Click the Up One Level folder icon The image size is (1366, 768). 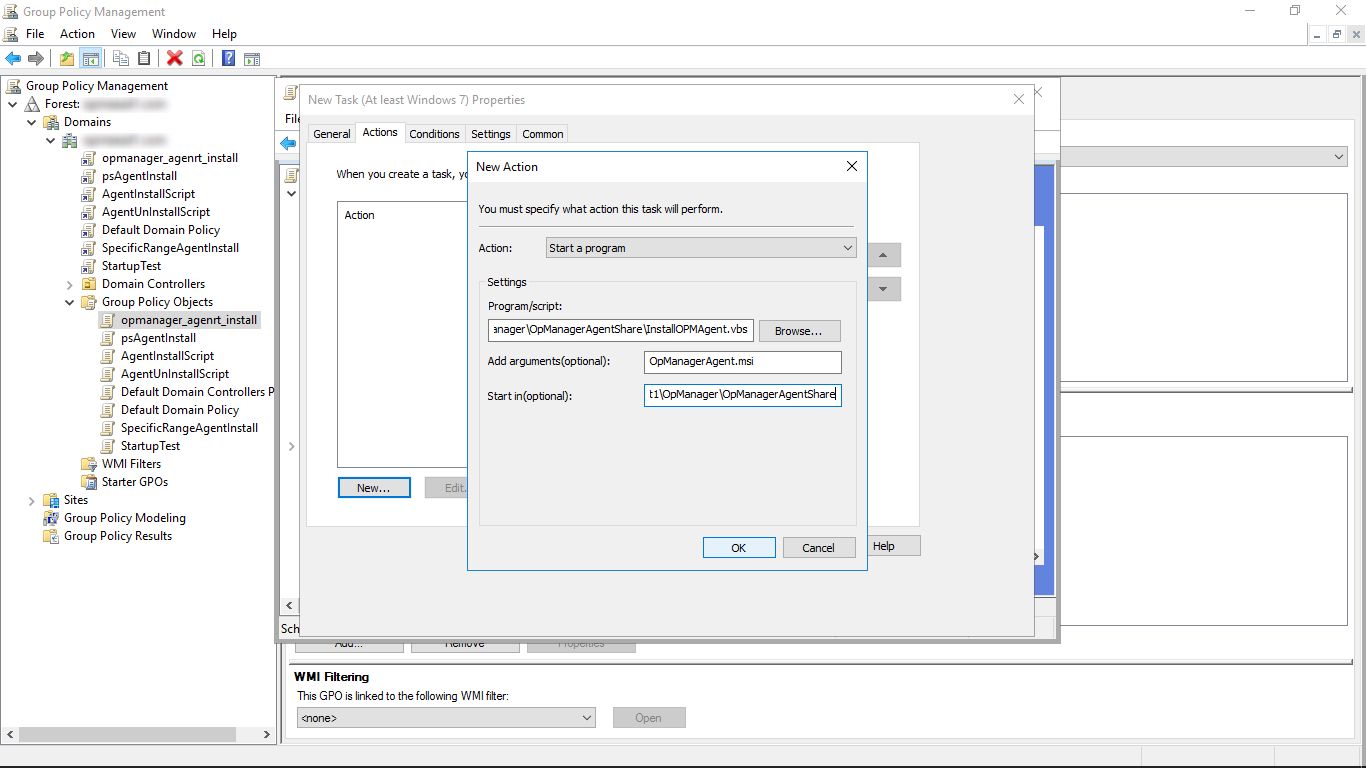tap(67, 59)
